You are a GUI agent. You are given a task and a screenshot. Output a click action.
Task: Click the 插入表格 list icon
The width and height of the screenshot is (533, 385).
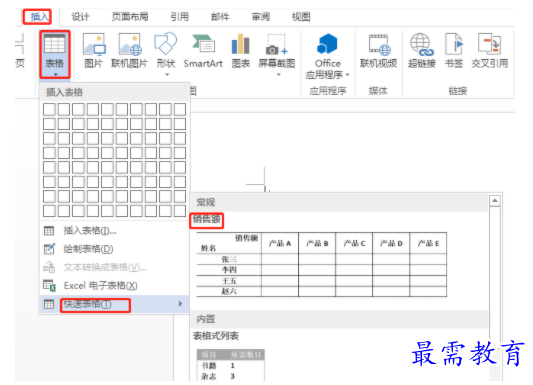coord(49,231)
